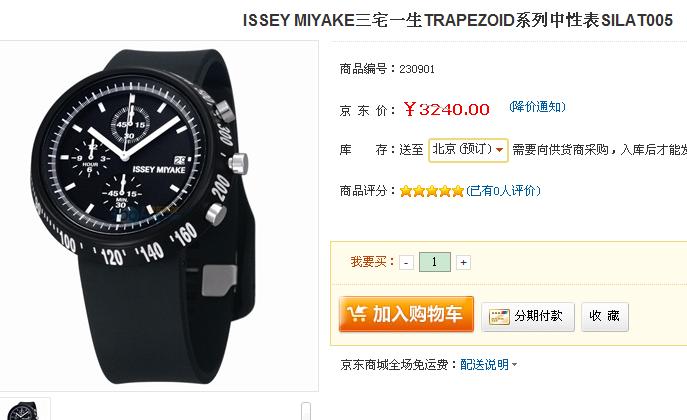687x420 pixels.
Task: Click the thumbnail strip scroll arrow
Action: point(306,411)
